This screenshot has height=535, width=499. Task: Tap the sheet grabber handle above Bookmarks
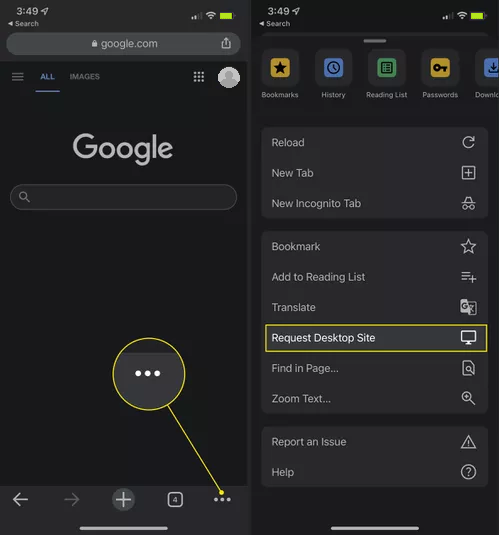(375, 41)
